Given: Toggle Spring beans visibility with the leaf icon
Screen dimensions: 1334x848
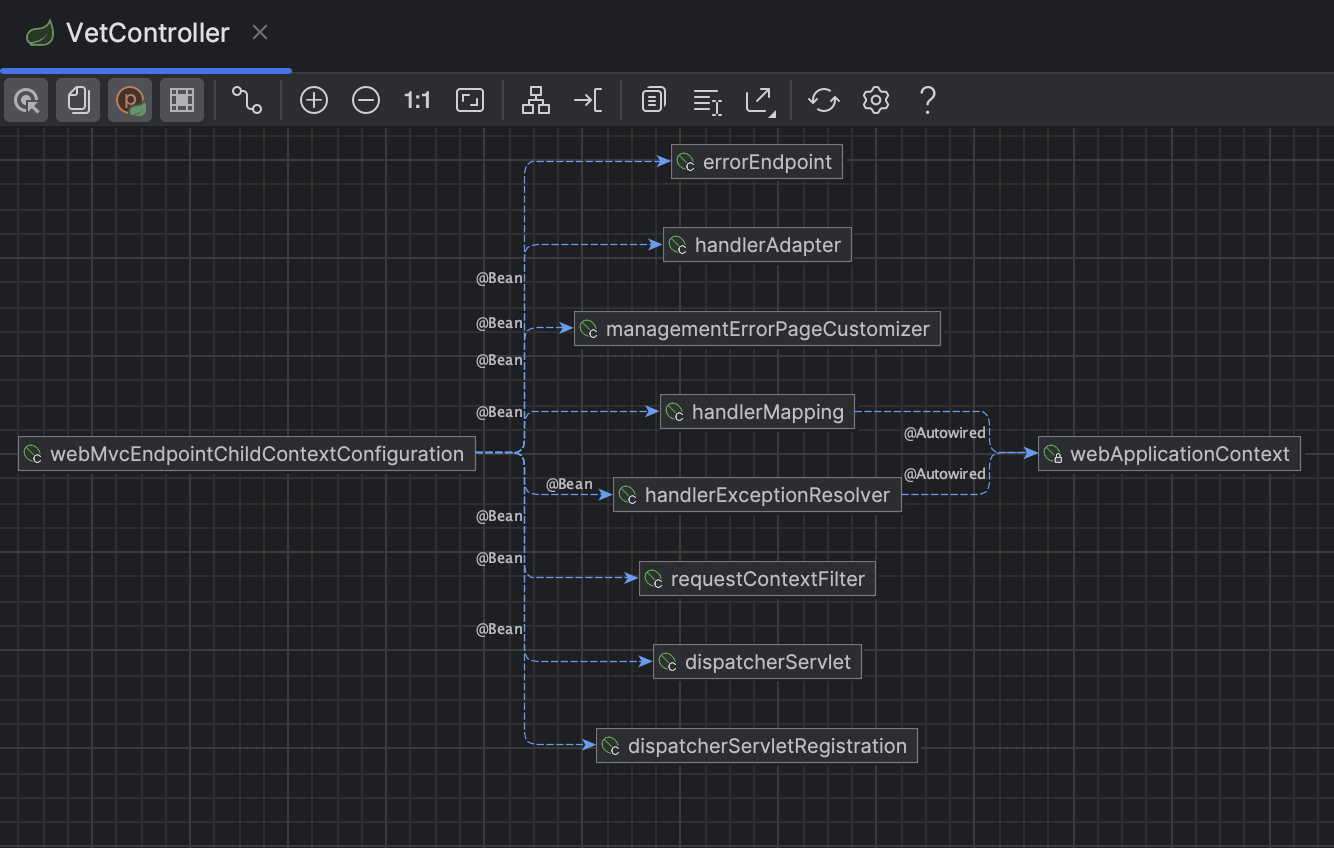Looking at the screenshot, I should click(130, 100).
